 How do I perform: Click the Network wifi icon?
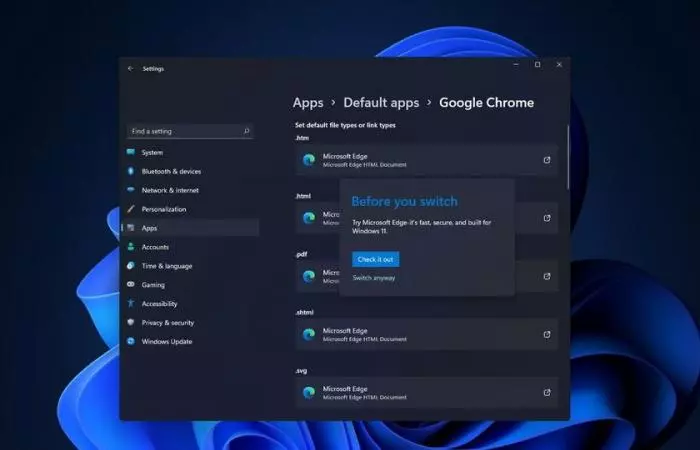click(x=131, y=190)
